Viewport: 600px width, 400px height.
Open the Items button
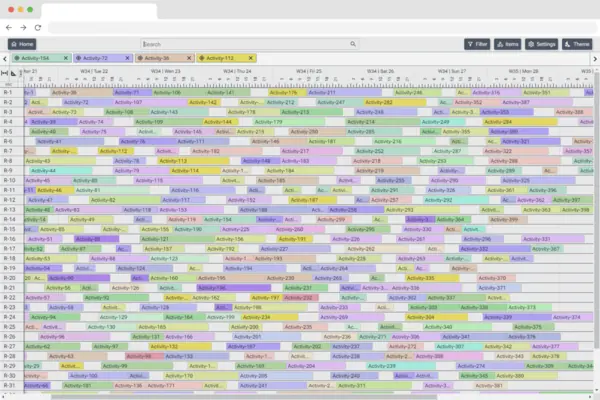pyautogui.click(x=507, y=44)
